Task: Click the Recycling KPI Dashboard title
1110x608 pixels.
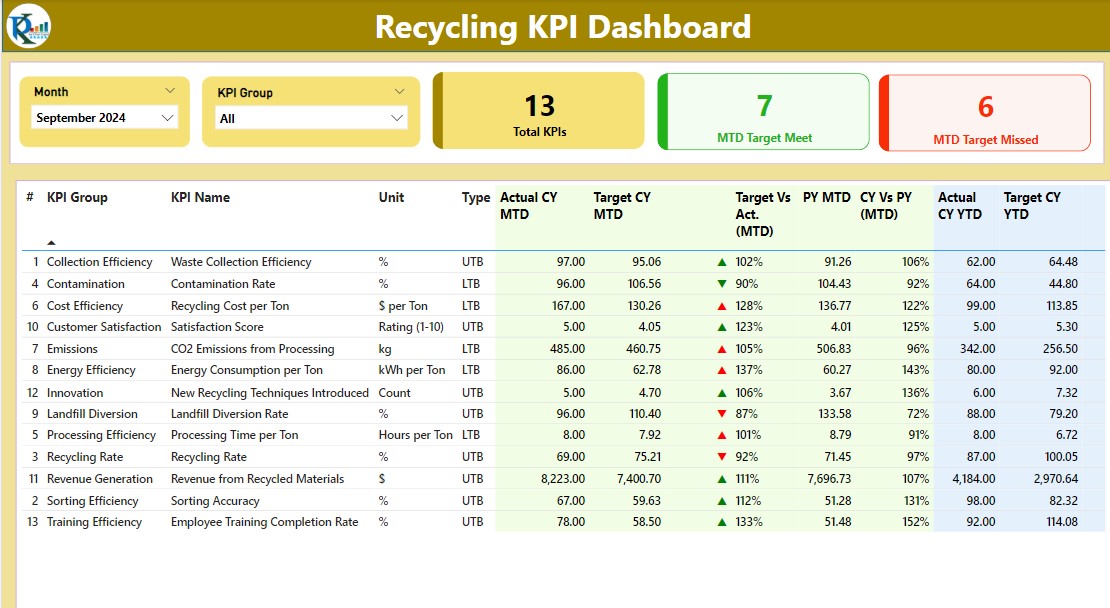Action: point(563,27)
